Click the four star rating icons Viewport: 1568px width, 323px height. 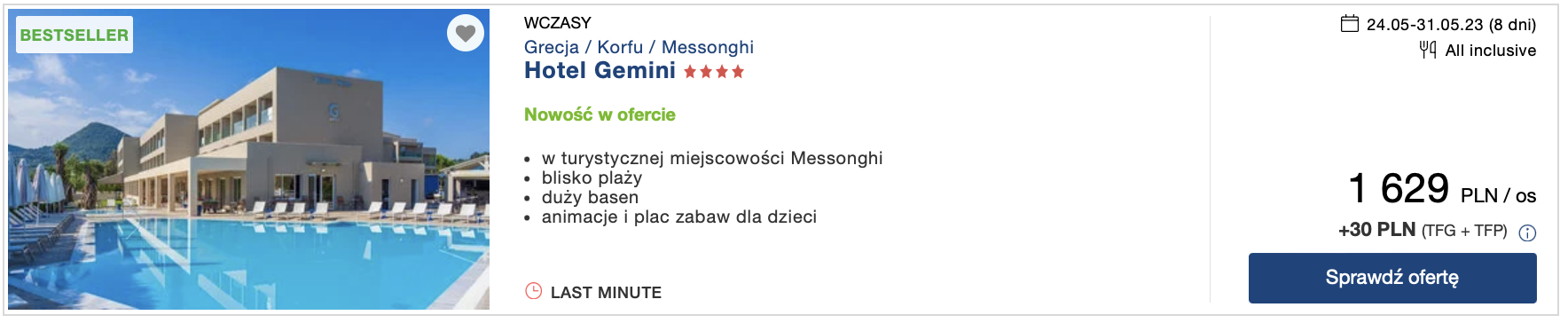tap(714, 72)
